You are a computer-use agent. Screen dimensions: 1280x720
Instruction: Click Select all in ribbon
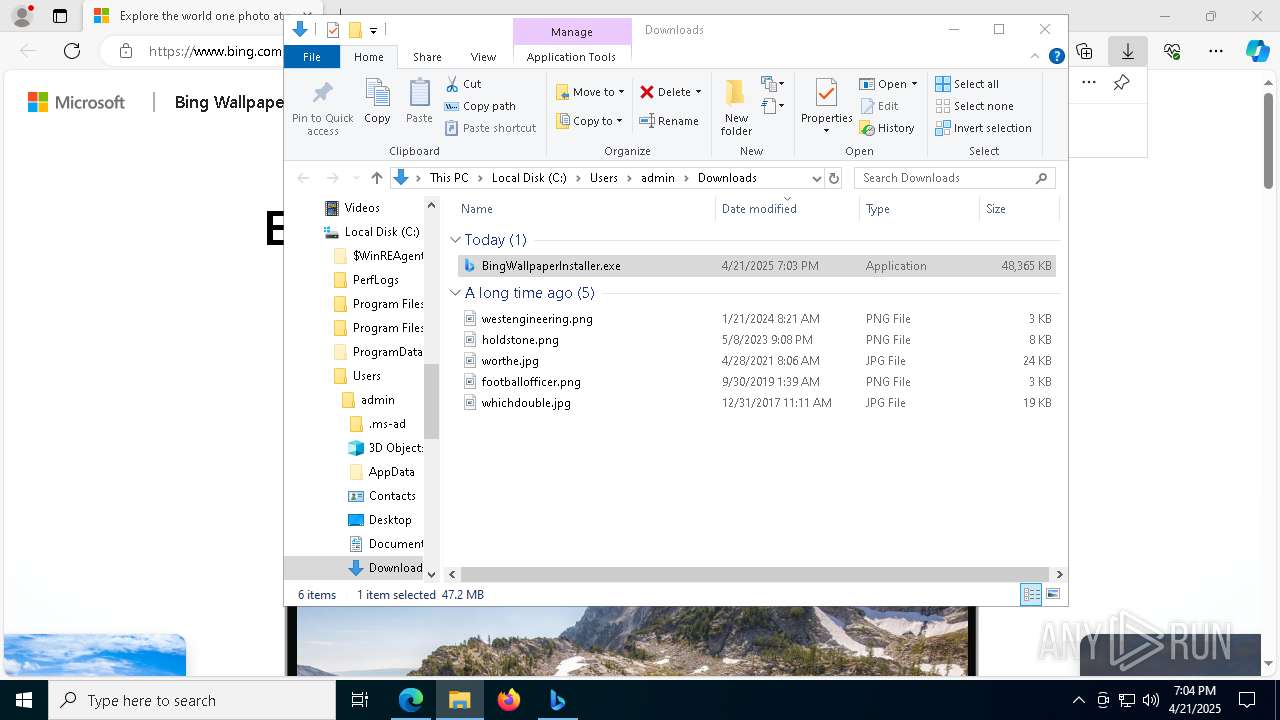coord(967,84)
